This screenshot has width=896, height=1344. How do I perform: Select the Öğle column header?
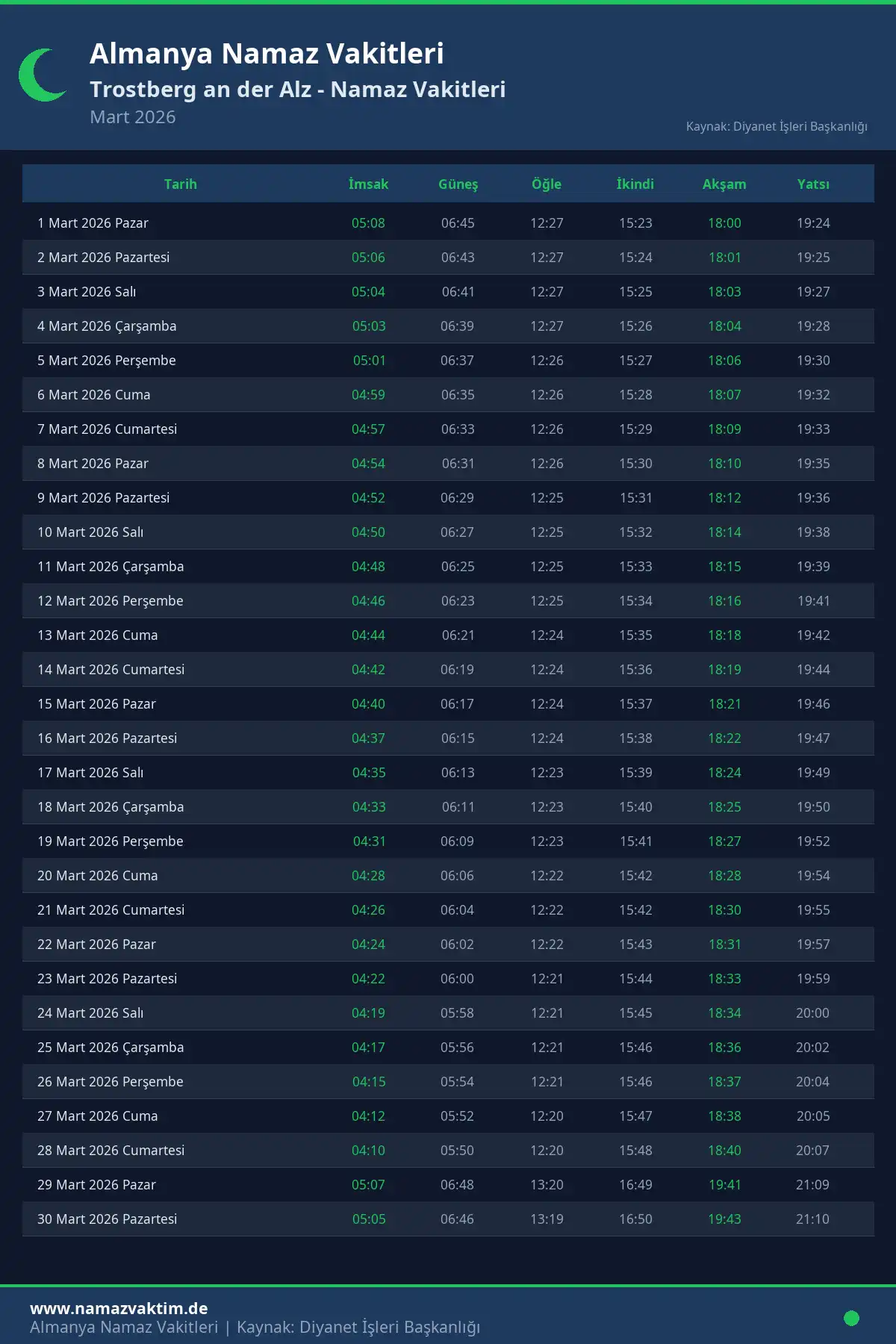(547, 184)
